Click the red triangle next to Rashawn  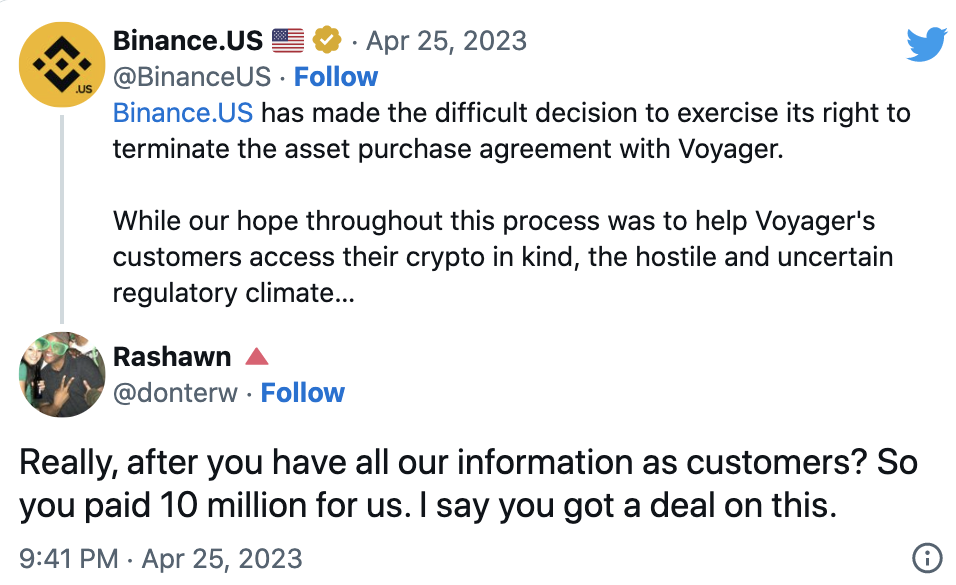pyautogui.click(x=256, y=357)
